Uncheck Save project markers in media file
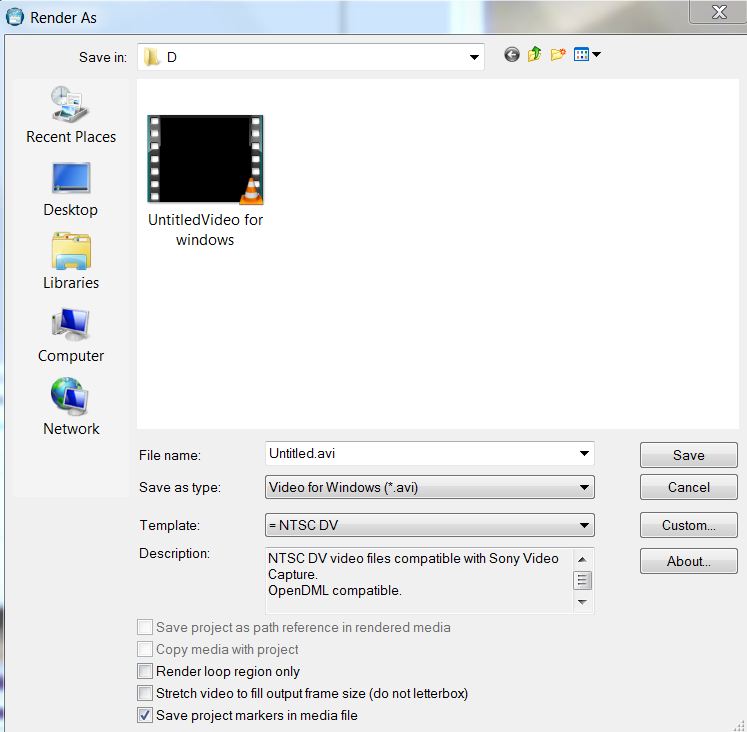 [145, 715]
